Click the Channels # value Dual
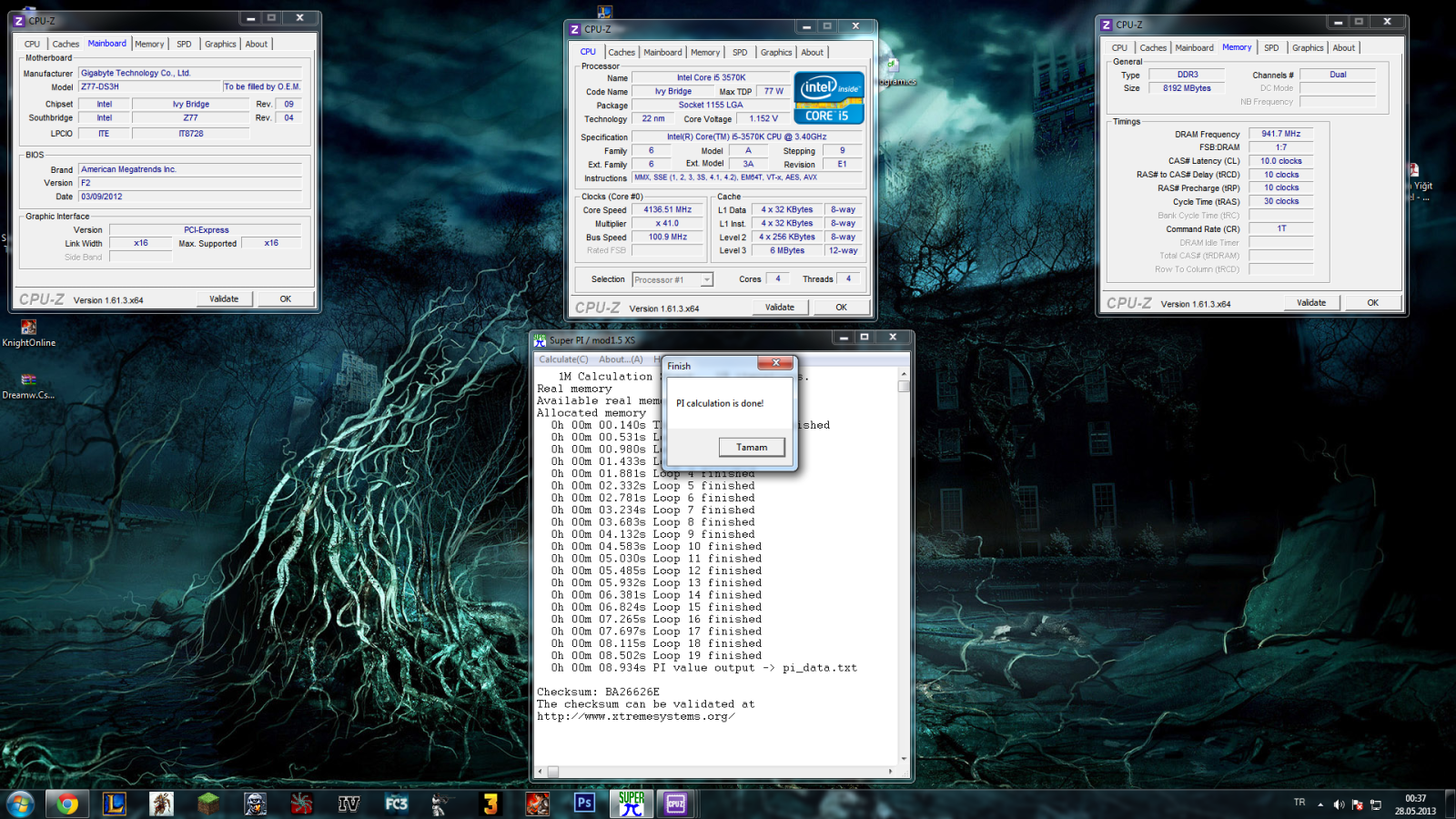The width and height of the screenshot is (1456, 819). pos(1338,75)
